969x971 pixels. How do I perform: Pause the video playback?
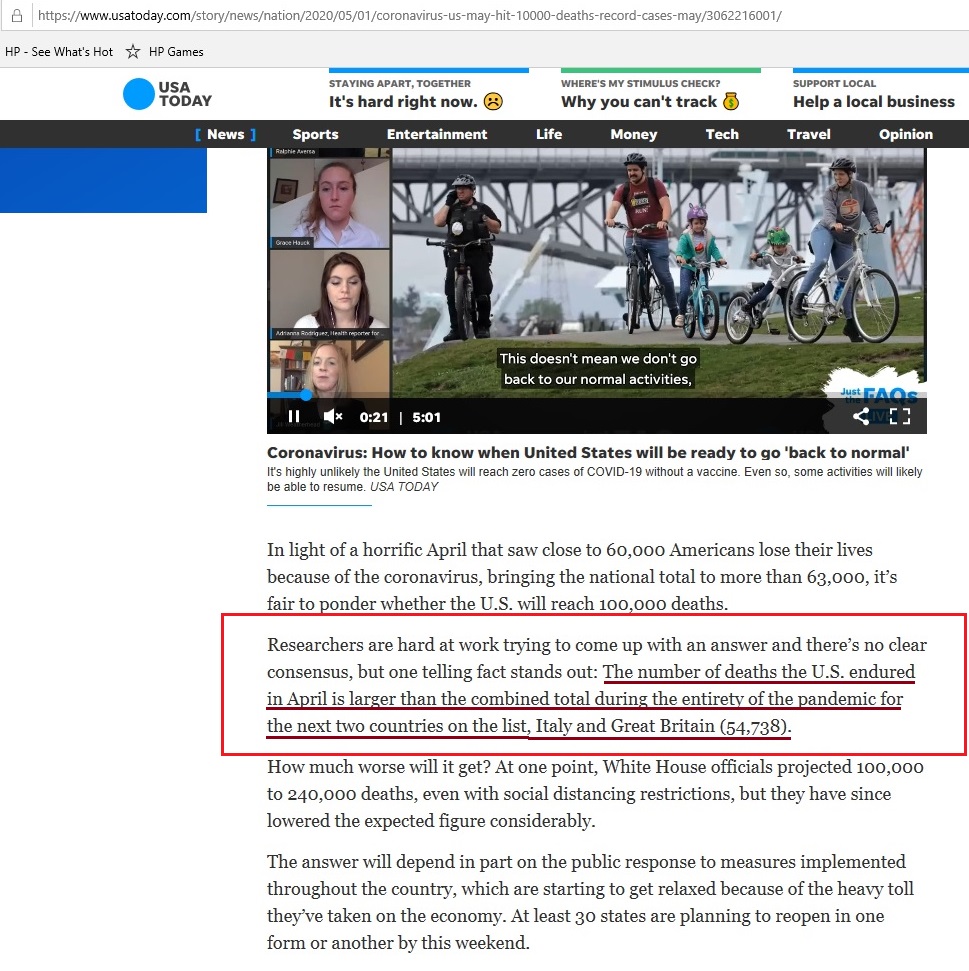[294, 417]
